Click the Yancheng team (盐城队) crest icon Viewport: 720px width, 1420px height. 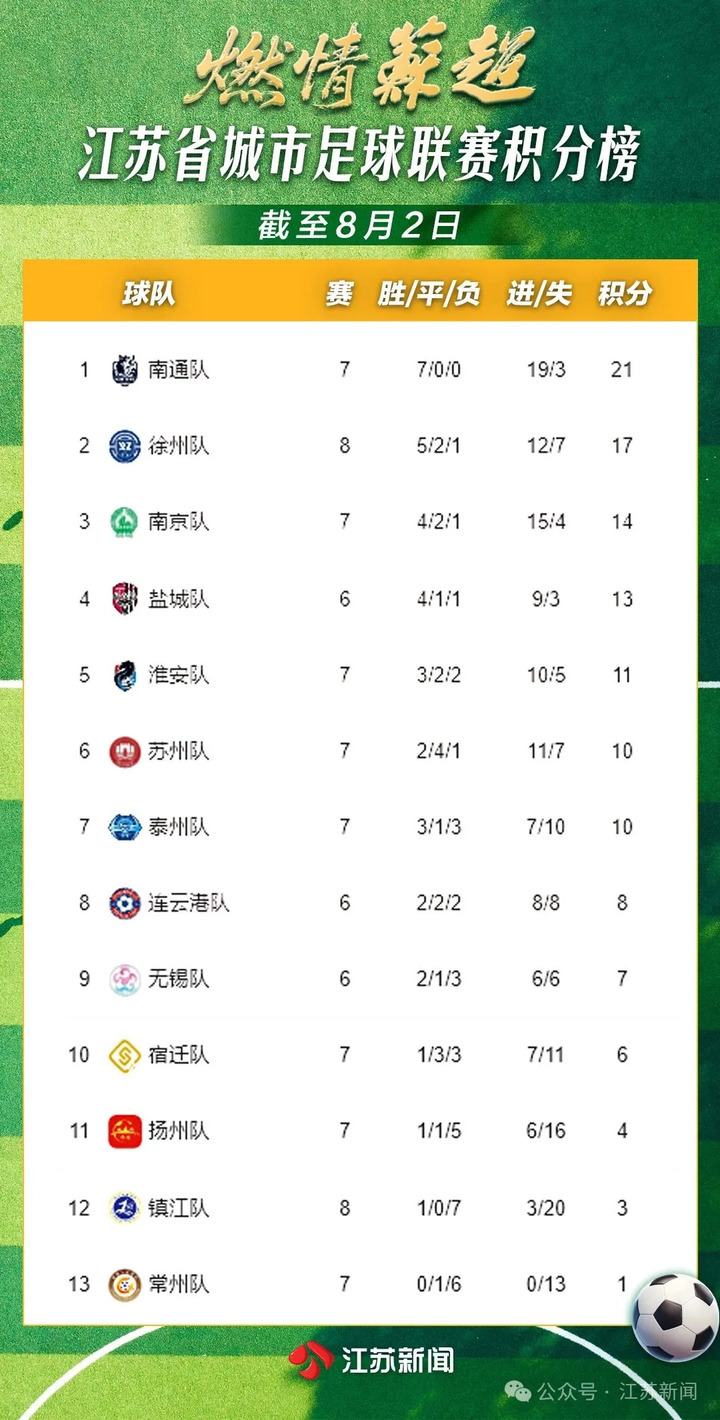click(125, 598)
